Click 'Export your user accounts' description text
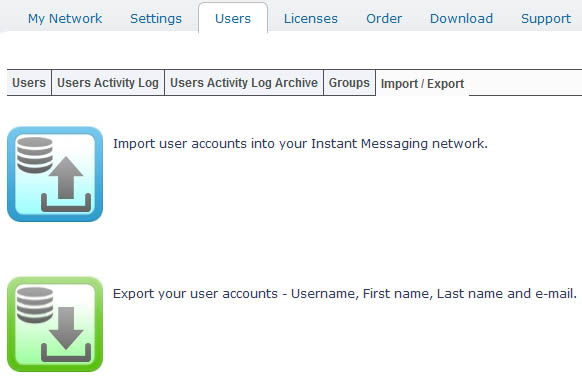 coord(345,294)
